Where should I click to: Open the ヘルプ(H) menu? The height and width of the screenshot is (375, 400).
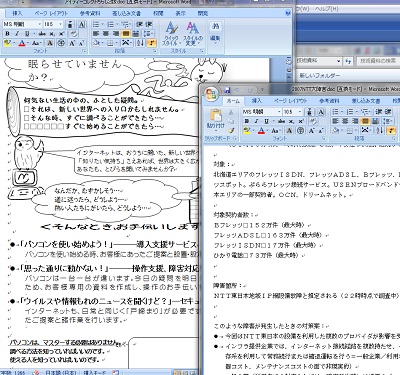click(327, 9)
